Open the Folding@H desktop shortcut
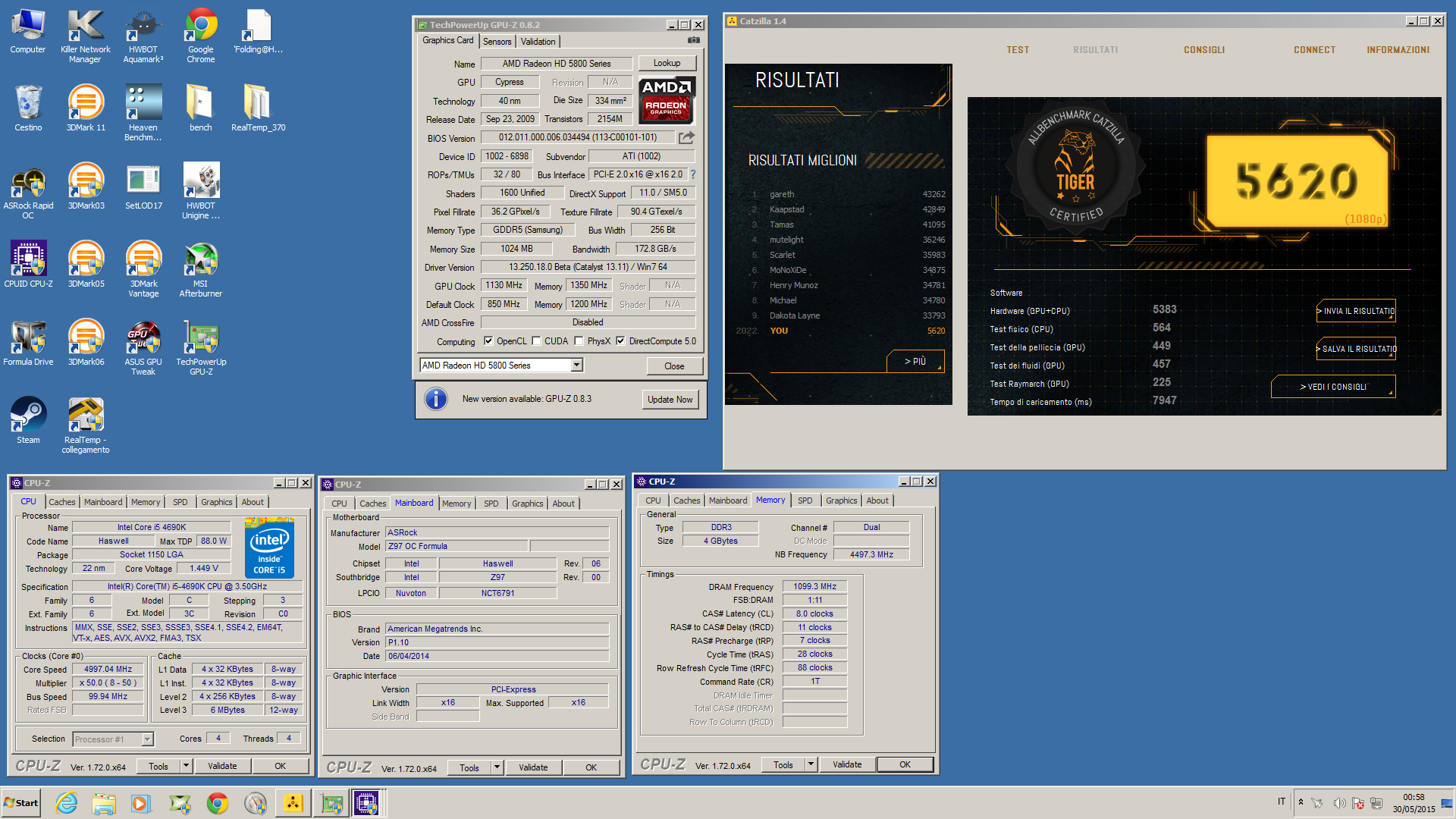Screen dimensions: 1456x819 coord(258,32)
